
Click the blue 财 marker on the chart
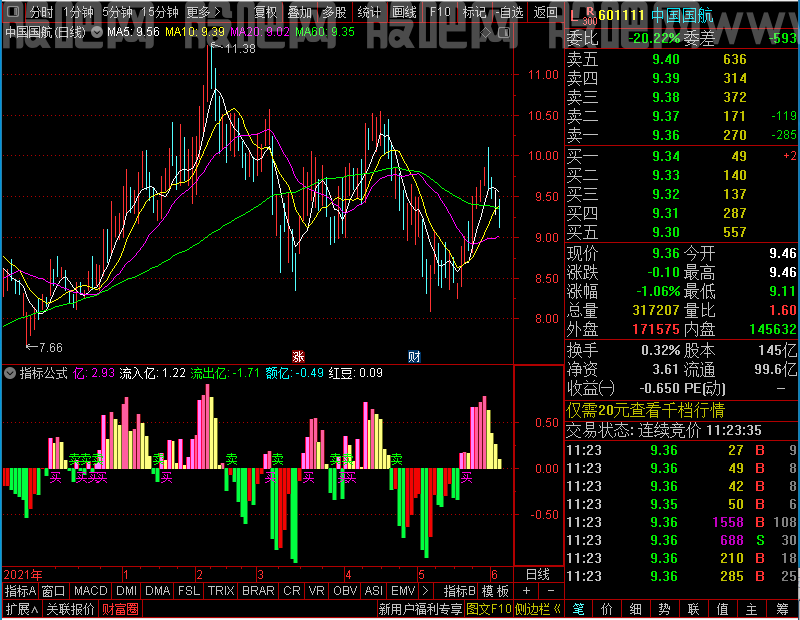click(x=414, y=357)
